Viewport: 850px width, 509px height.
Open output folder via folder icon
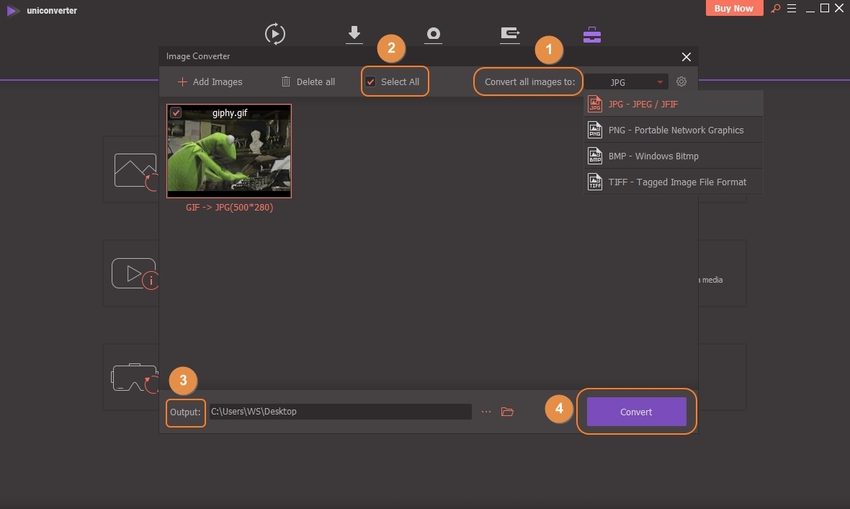tap(507, 411)
